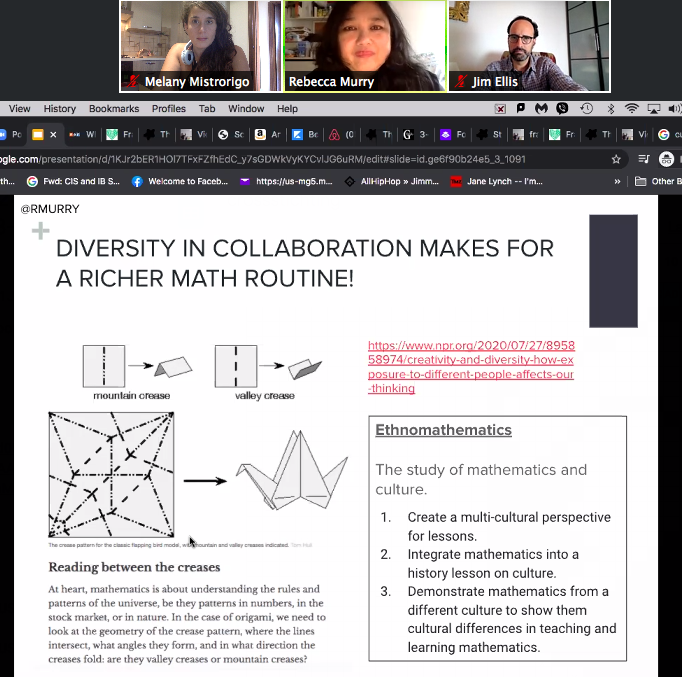Image resolution: width=682 pixels, height=677 pixels.
Task: Switch to the 'Wi' tab next to active tab
Action: pos(83,135)
